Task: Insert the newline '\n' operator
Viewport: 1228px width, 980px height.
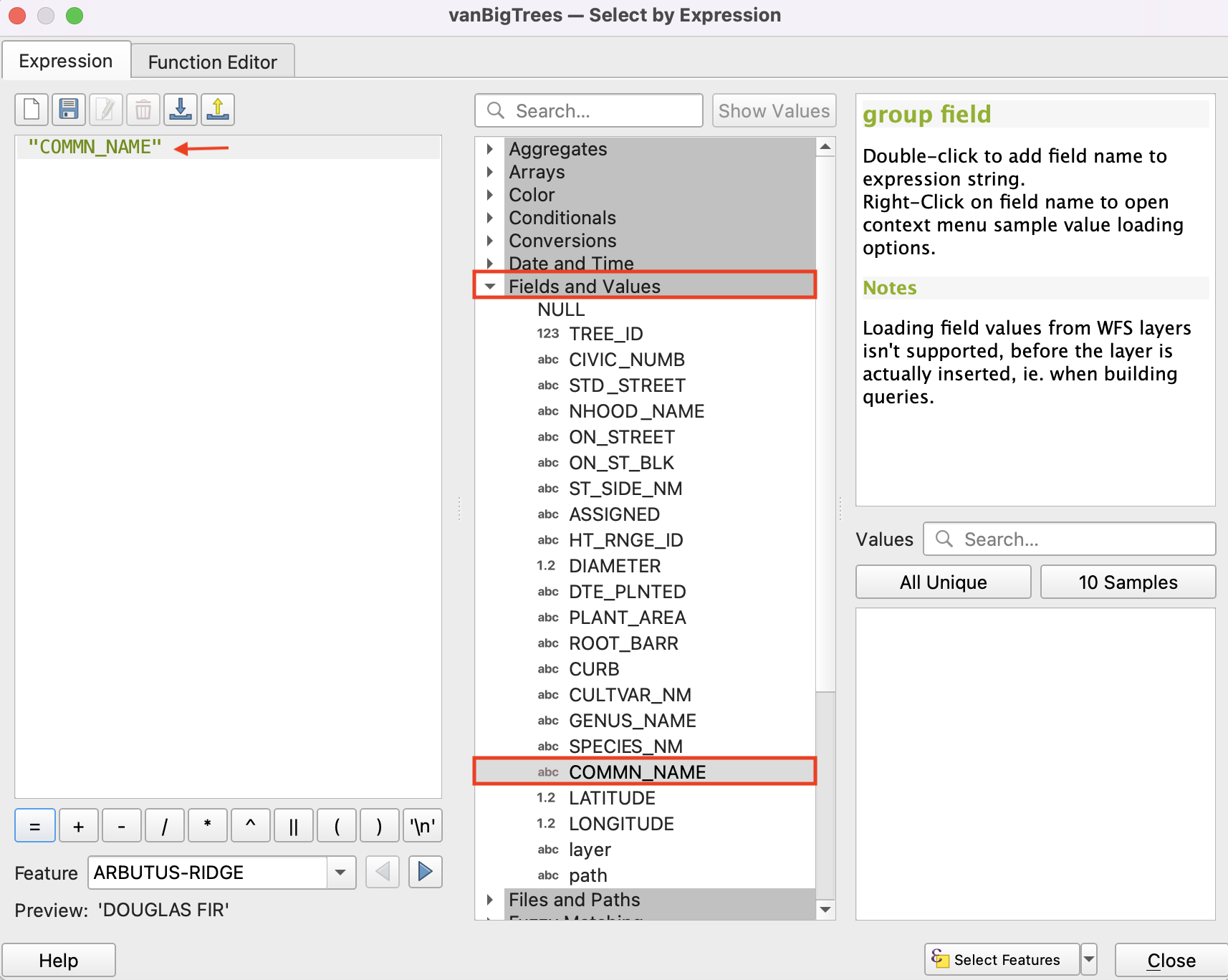Action: point(422,826)
